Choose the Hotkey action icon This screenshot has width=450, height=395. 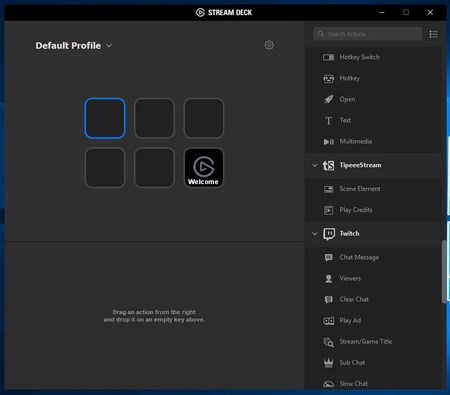coord(328,79)
